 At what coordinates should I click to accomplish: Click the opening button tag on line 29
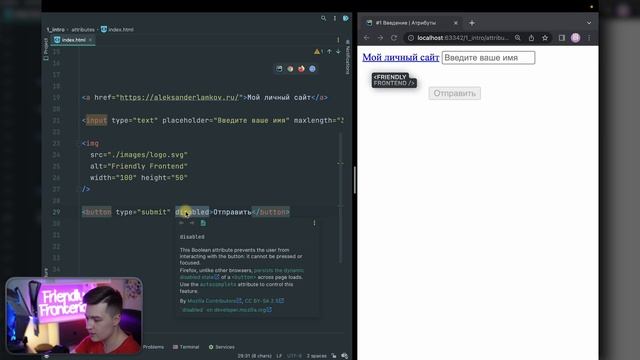pos(97,212)
